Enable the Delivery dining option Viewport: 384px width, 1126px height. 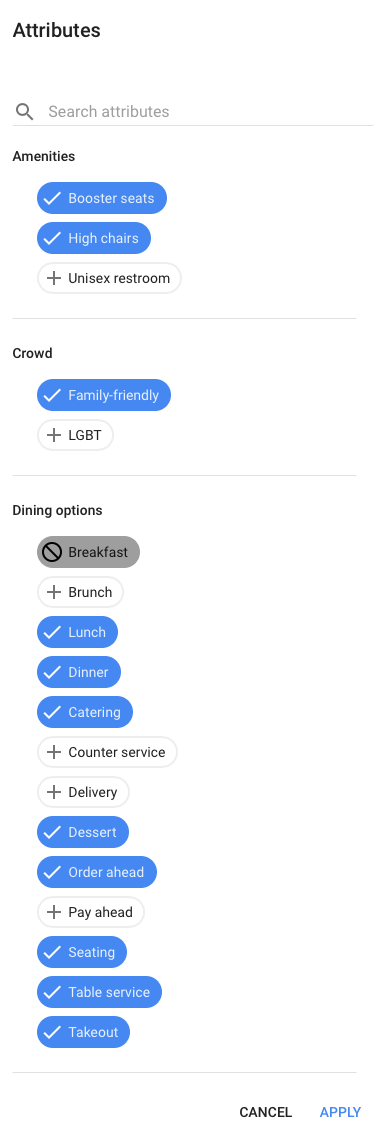click(83, 792)
